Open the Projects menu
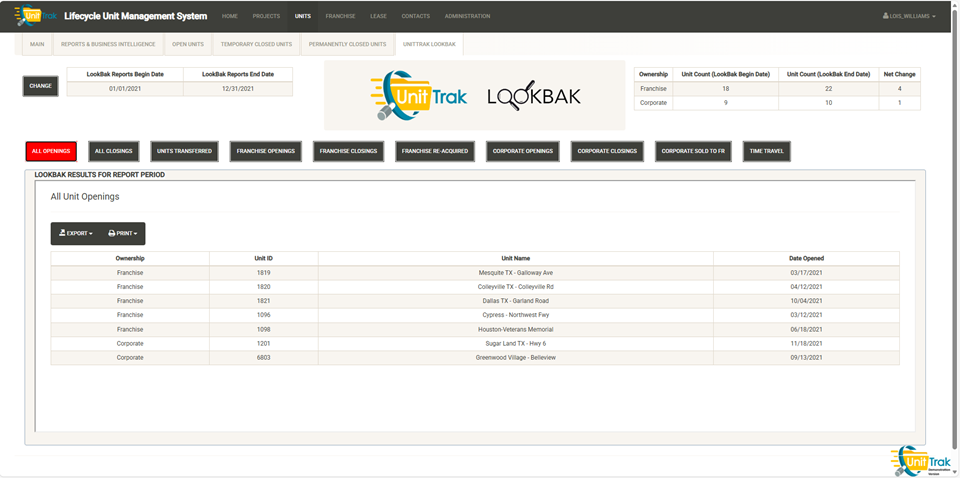This screenshot has height=478, width=960. (266, 16)
